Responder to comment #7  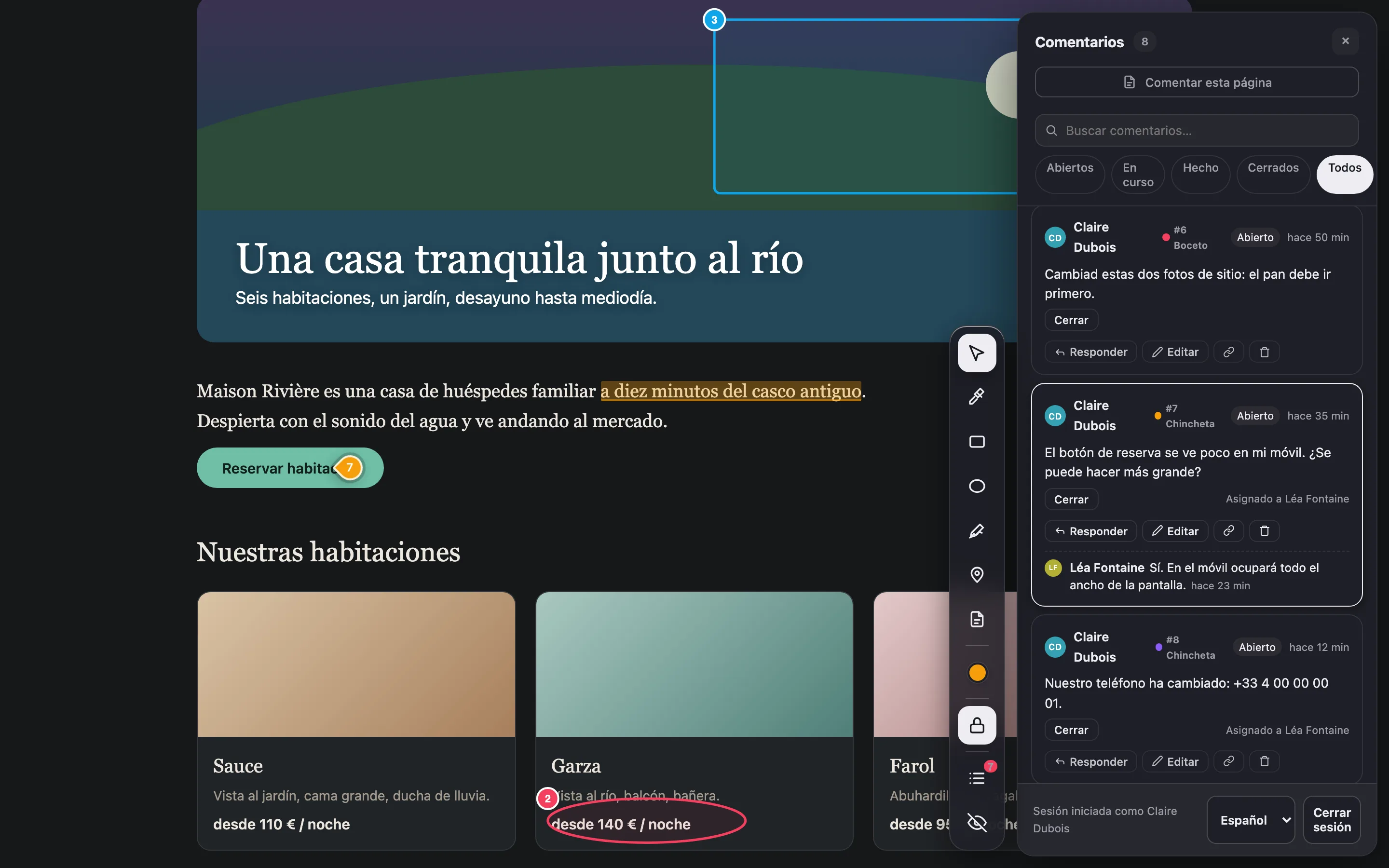coord(1090,531)
